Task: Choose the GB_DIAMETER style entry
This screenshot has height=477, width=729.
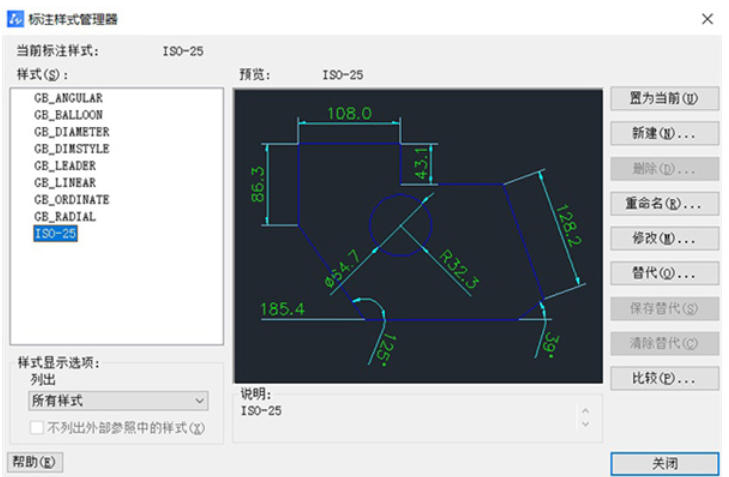Action: [71, 132]
